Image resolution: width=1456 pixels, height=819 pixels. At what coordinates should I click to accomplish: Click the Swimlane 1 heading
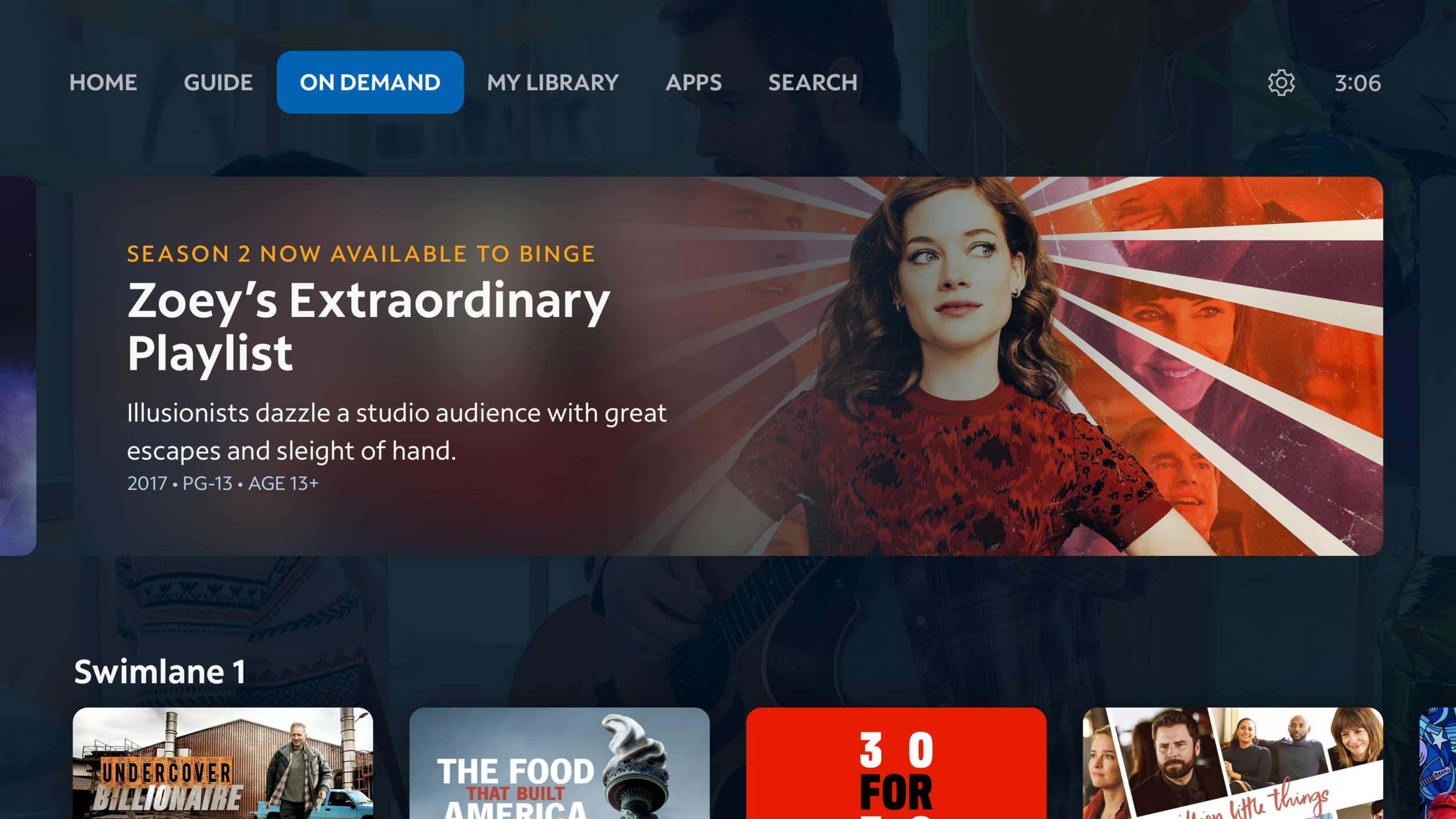coord(160,672)
